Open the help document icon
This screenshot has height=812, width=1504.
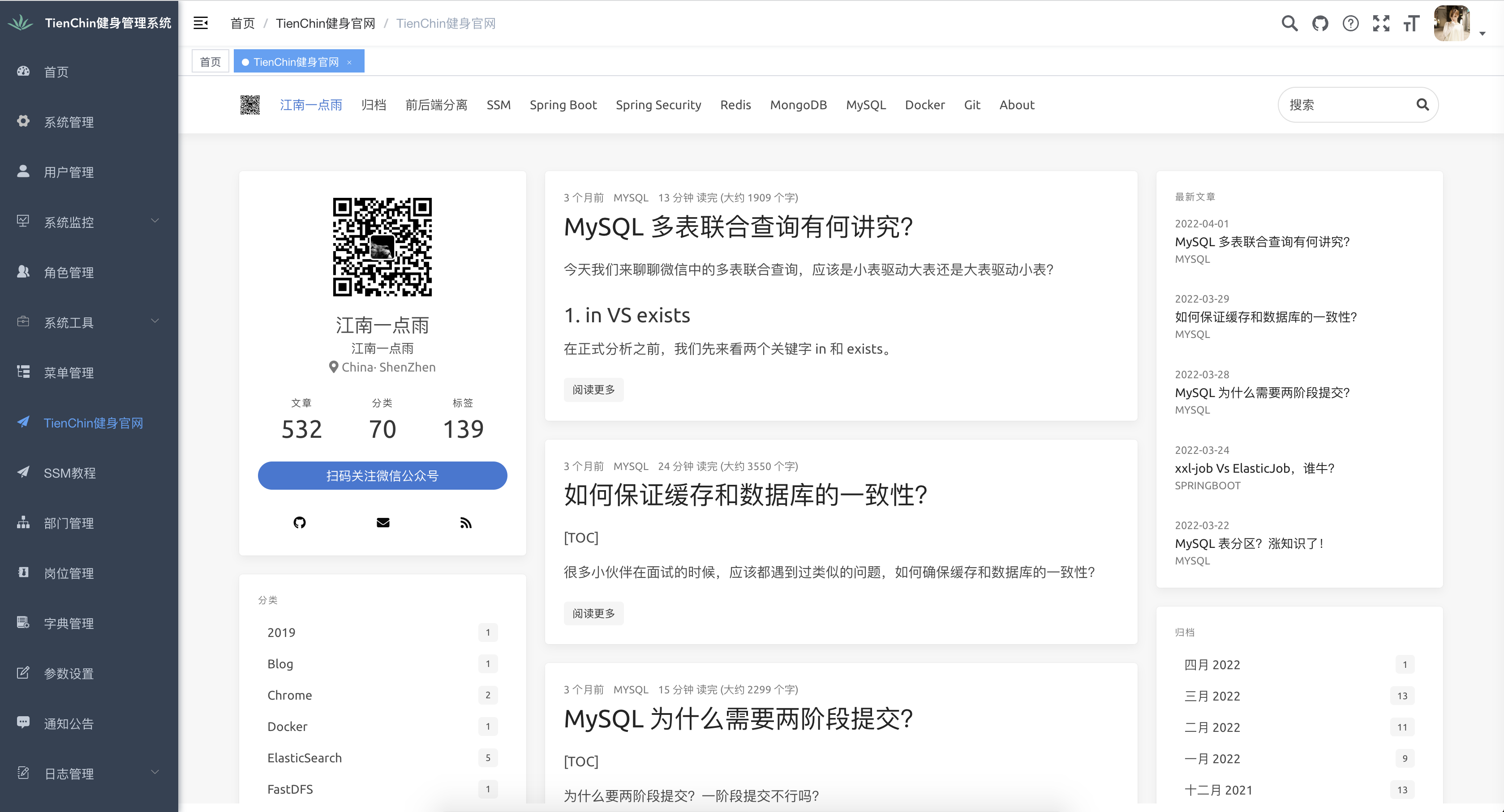[1350, 23]
